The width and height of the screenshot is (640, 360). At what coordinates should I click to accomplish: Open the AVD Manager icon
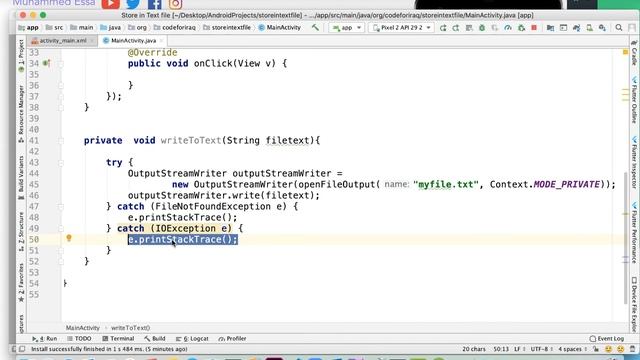(x=589, y=28)
